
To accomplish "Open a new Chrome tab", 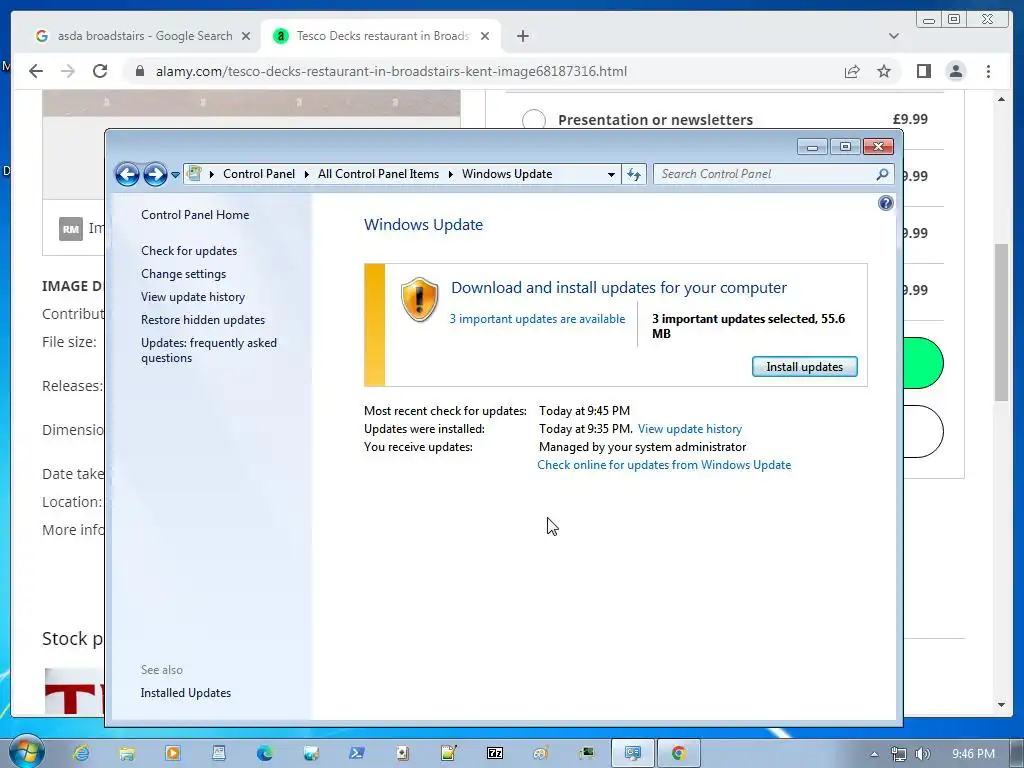I will pyautogui.click(x=522, y=36).
